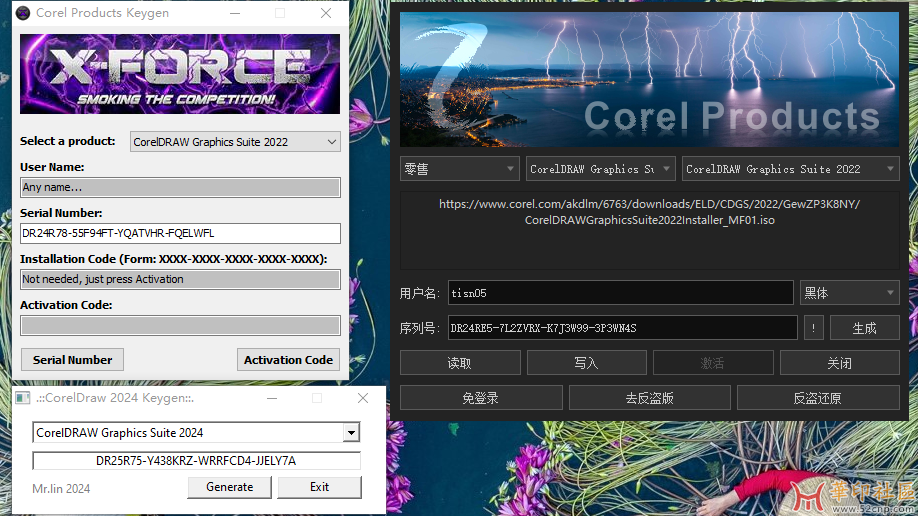Viewport: 918px width, 516px height.
Task: Click the Corel Products lightning banner
Action: click(x=649, y=80)
